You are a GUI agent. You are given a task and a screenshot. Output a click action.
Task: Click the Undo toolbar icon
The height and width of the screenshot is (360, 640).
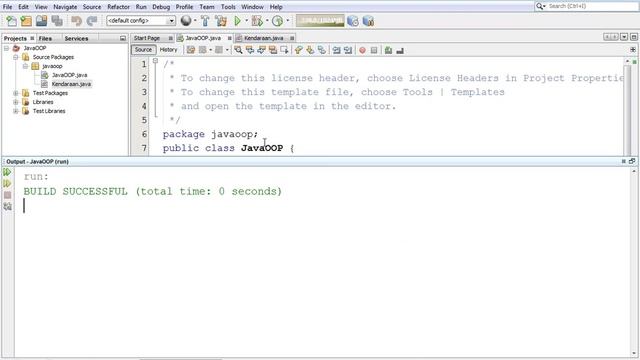pyautogui.click(x=76, y=21)
